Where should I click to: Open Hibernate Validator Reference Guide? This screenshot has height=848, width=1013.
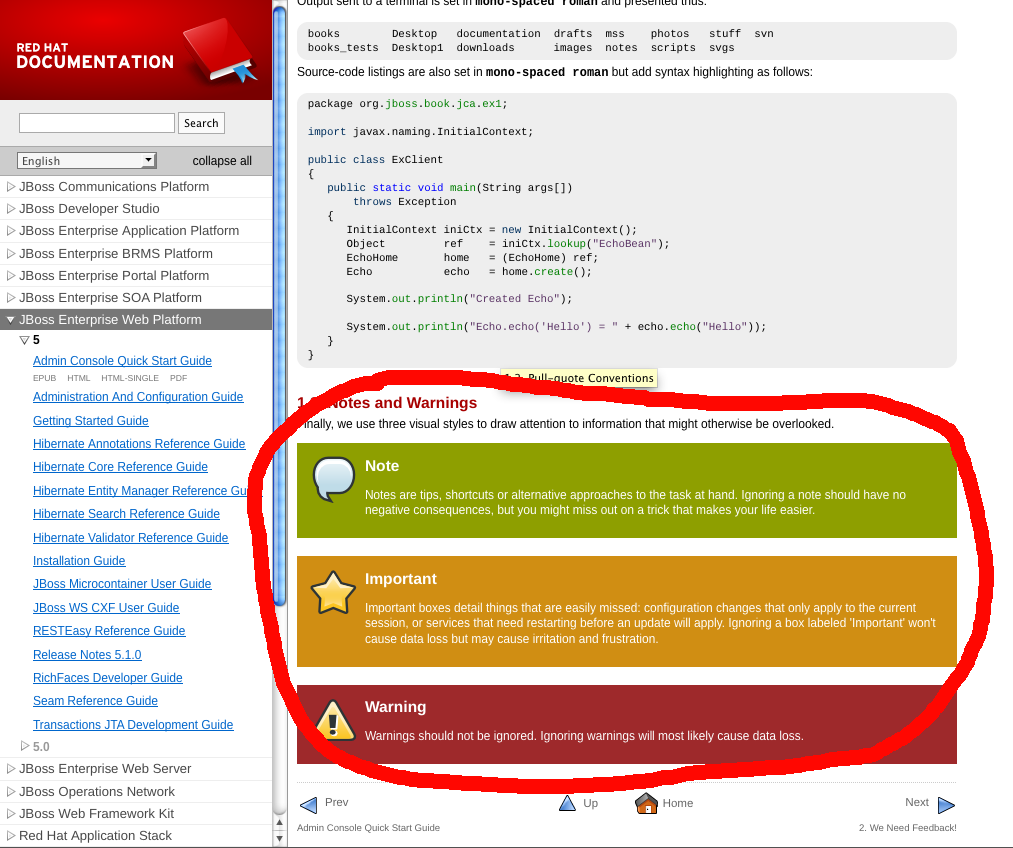click(x=131, y=537)
